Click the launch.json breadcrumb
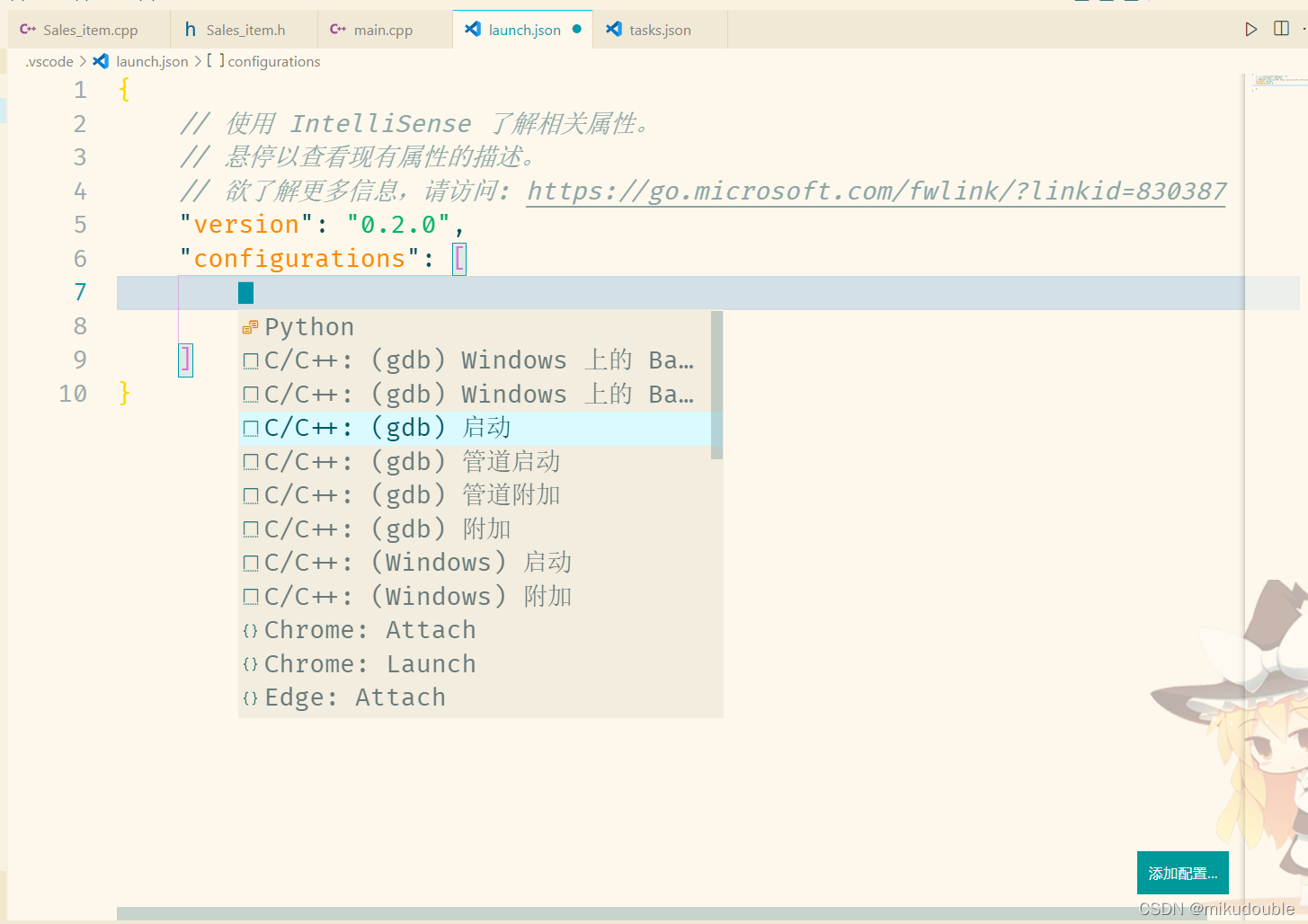The height and width of the screenshot is (924, 1308). (152, 61)
